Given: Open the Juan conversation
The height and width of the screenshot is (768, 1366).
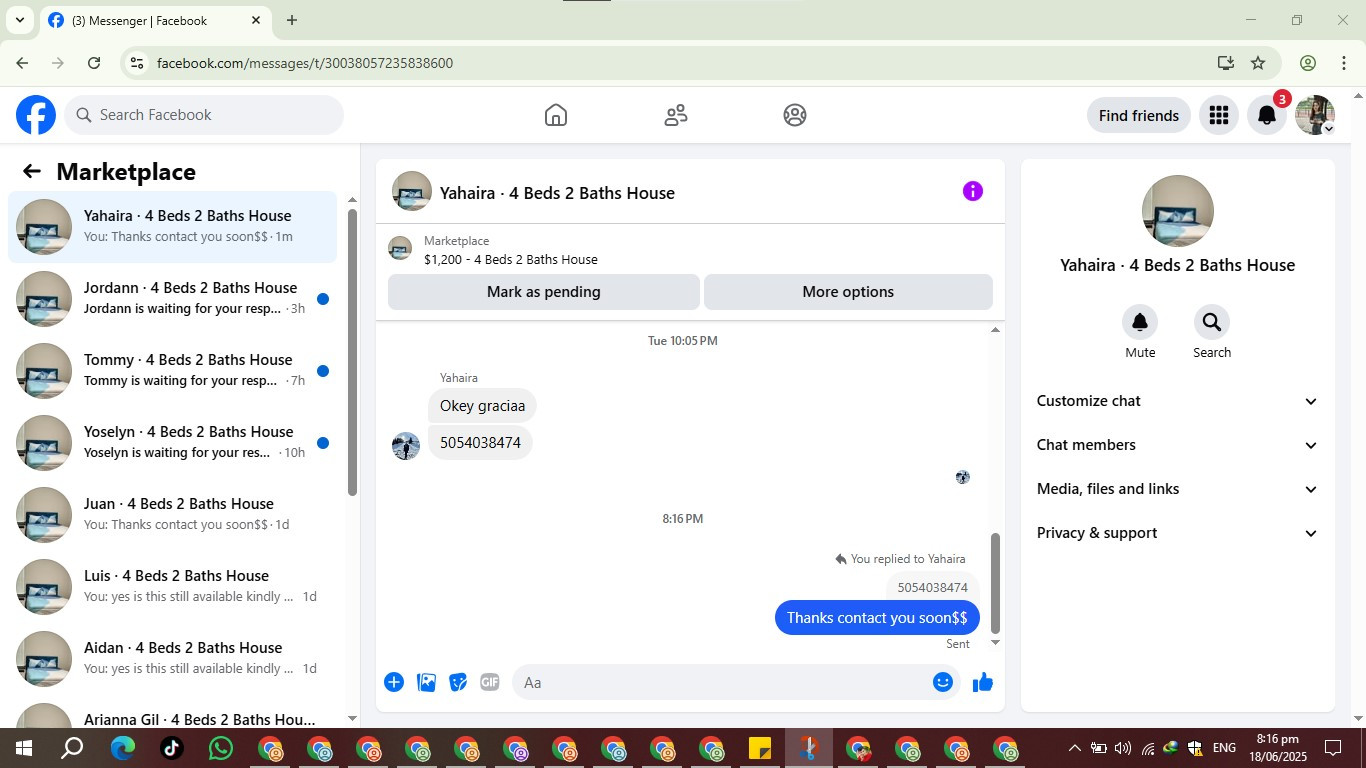Looking at the screenshot, I should (173, 515).
